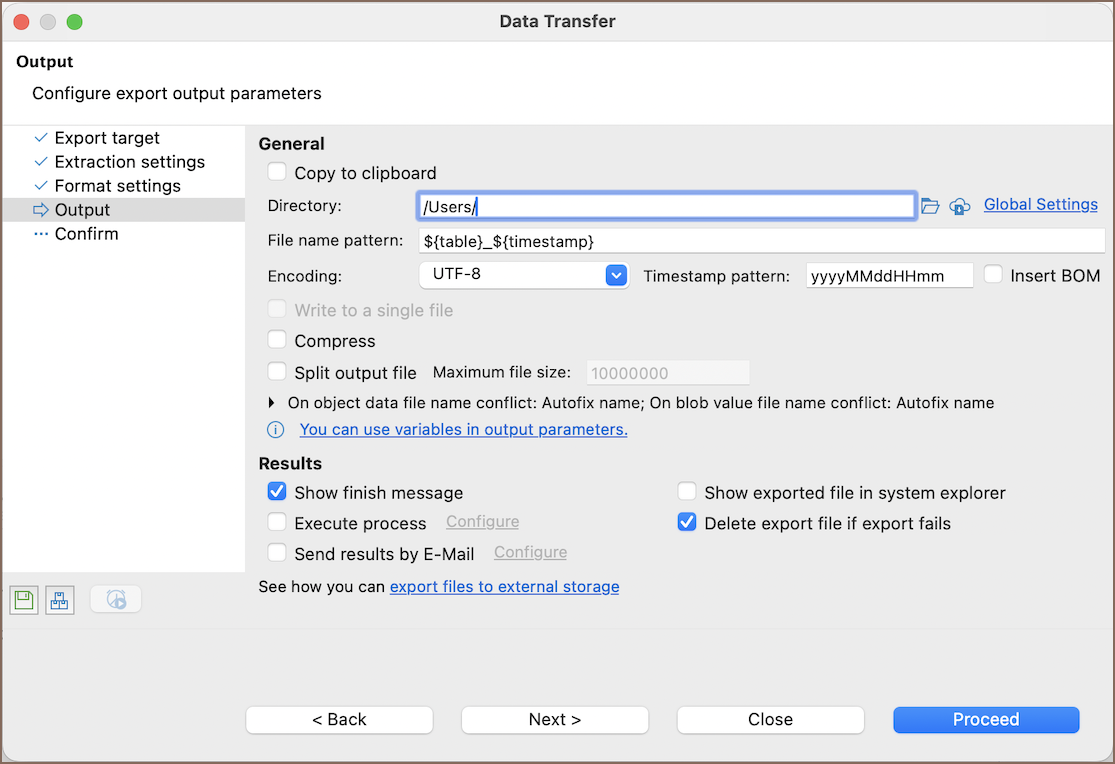Expand the file name conflict section triangle
This screenshot has height=764, width=1115.
[x=271, y=403]
